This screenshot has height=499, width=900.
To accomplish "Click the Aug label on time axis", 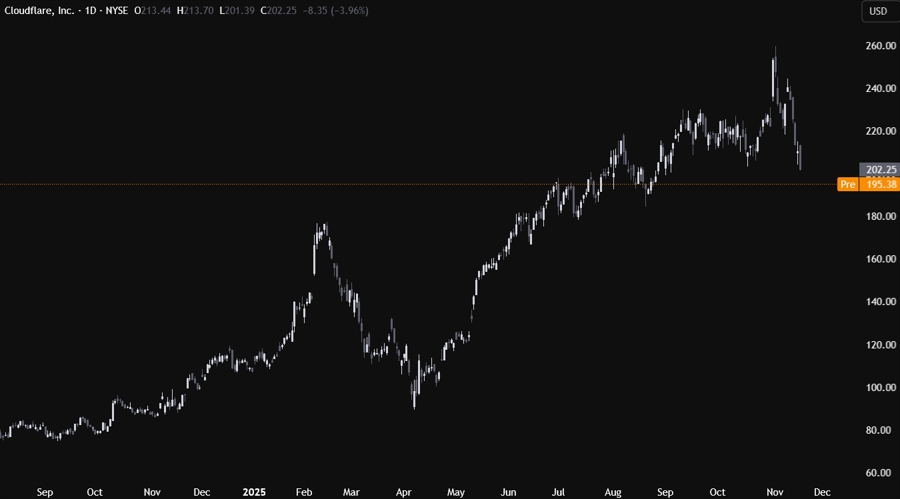I will click(613, 492).
